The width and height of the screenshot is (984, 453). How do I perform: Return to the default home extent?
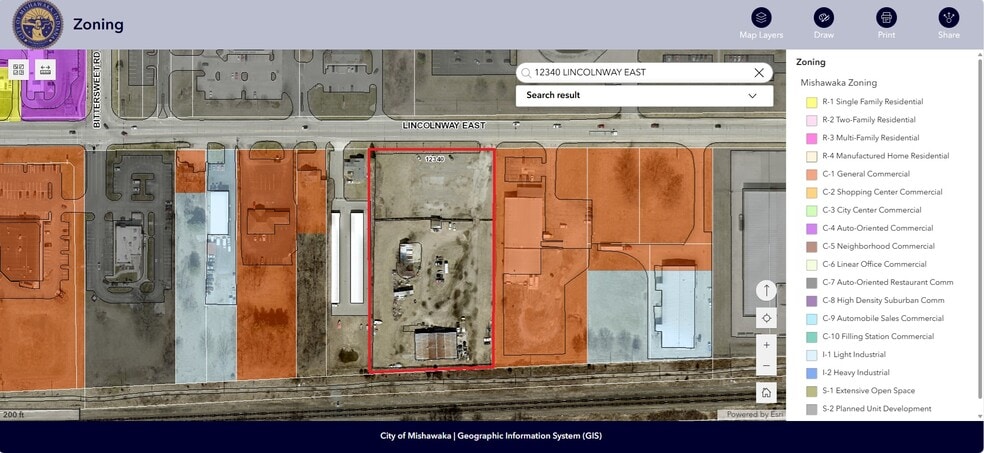point(766,393)
